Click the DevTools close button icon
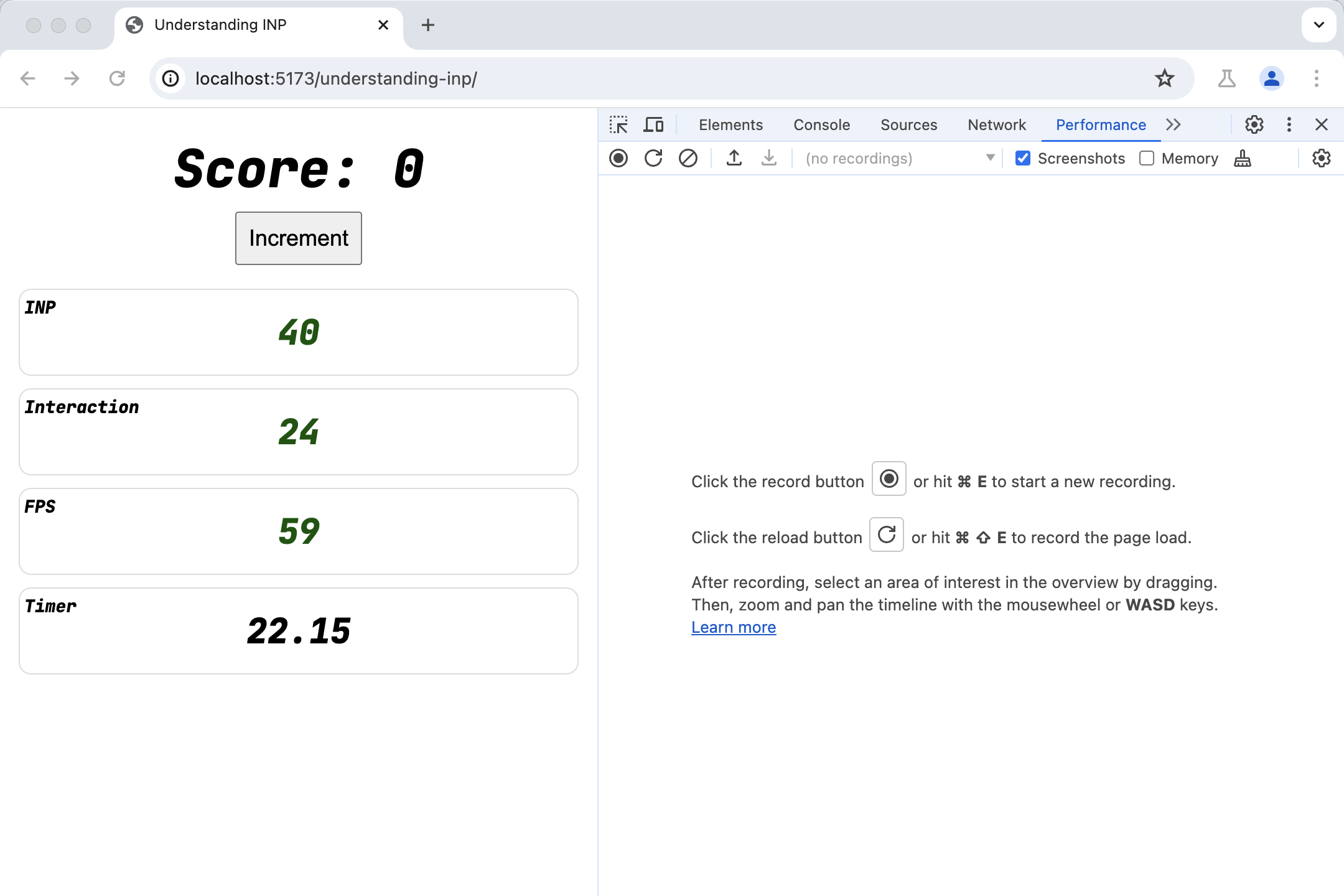 [1322, 125]
